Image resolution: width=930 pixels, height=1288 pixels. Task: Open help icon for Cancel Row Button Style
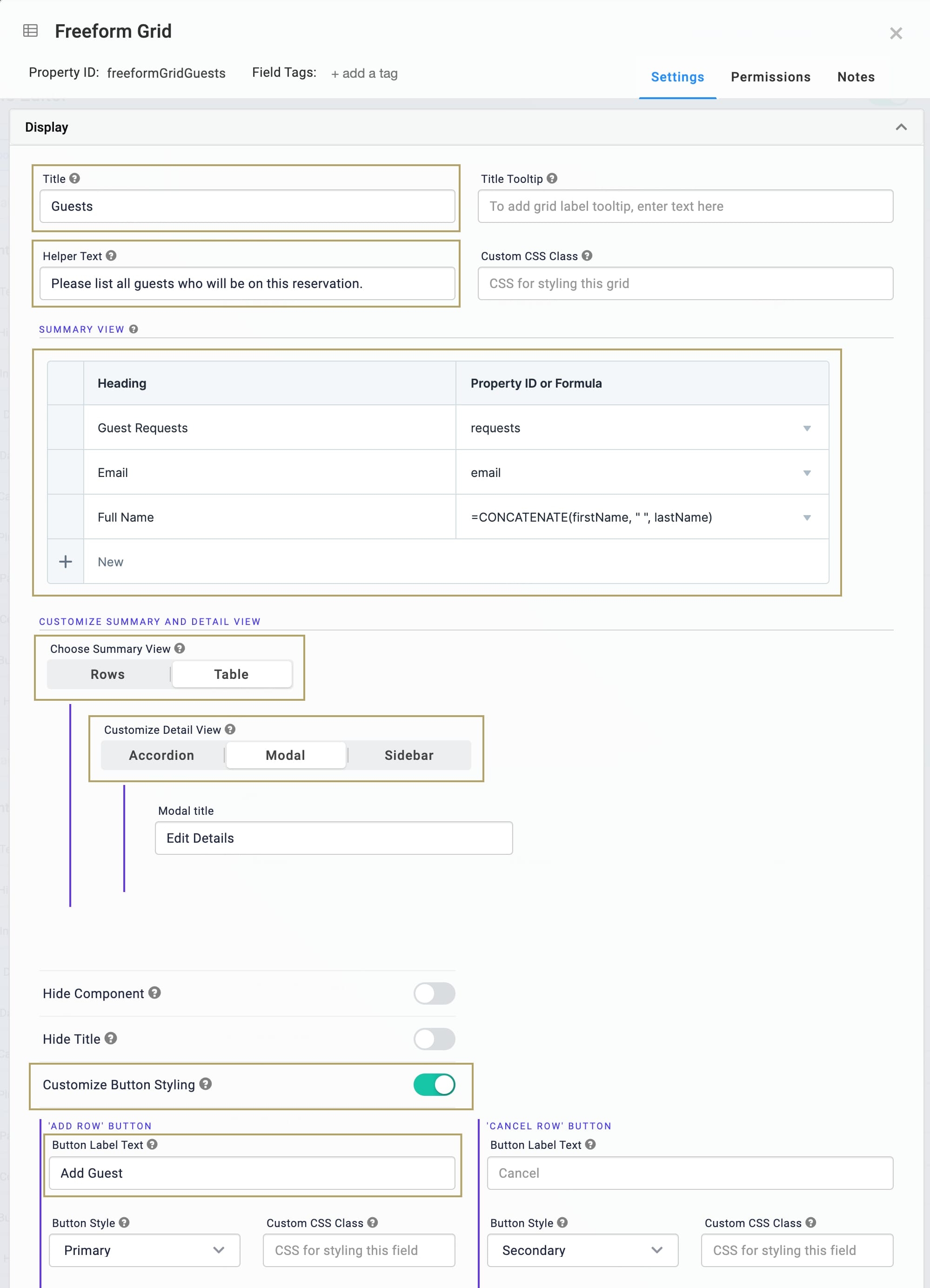pyautogui.click(x=562, y=1223)
